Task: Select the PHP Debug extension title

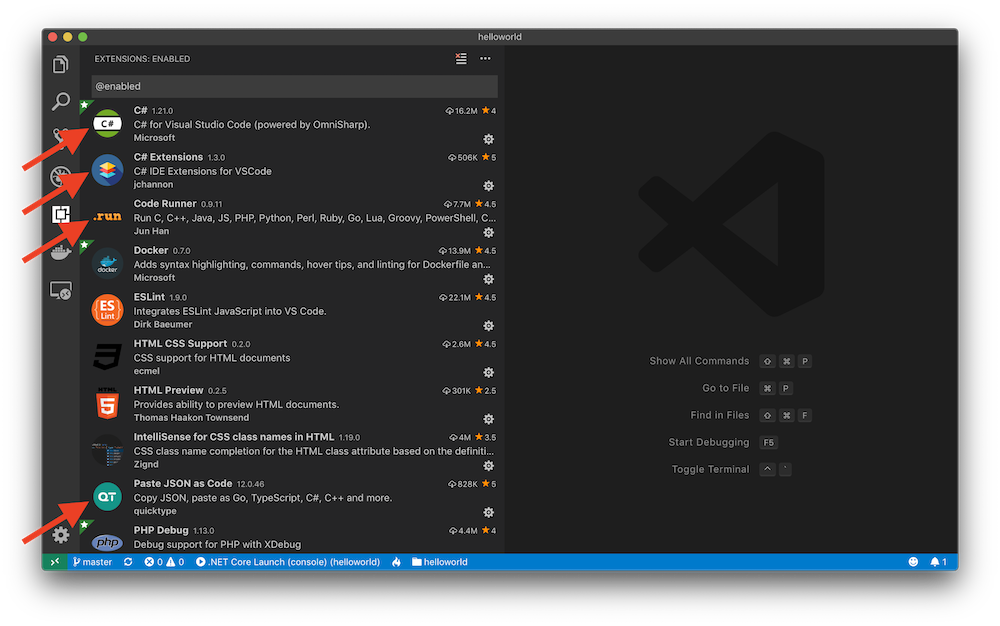Action: [x=161, y=530]
